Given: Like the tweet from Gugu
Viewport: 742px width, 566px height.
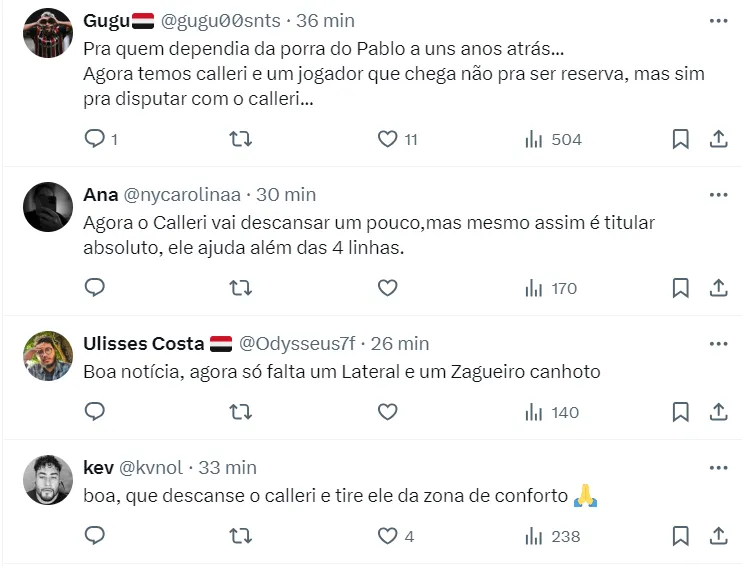Looking at the screenshot, I should 387,139.
